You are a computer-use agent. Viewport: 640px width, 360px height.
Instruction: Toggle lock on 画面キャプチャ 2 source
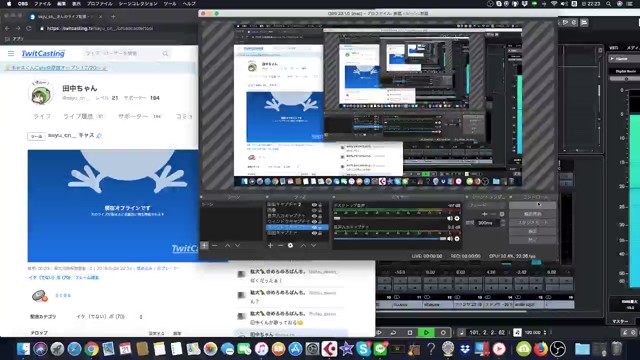pyautogui.click(x=320, y=204)
